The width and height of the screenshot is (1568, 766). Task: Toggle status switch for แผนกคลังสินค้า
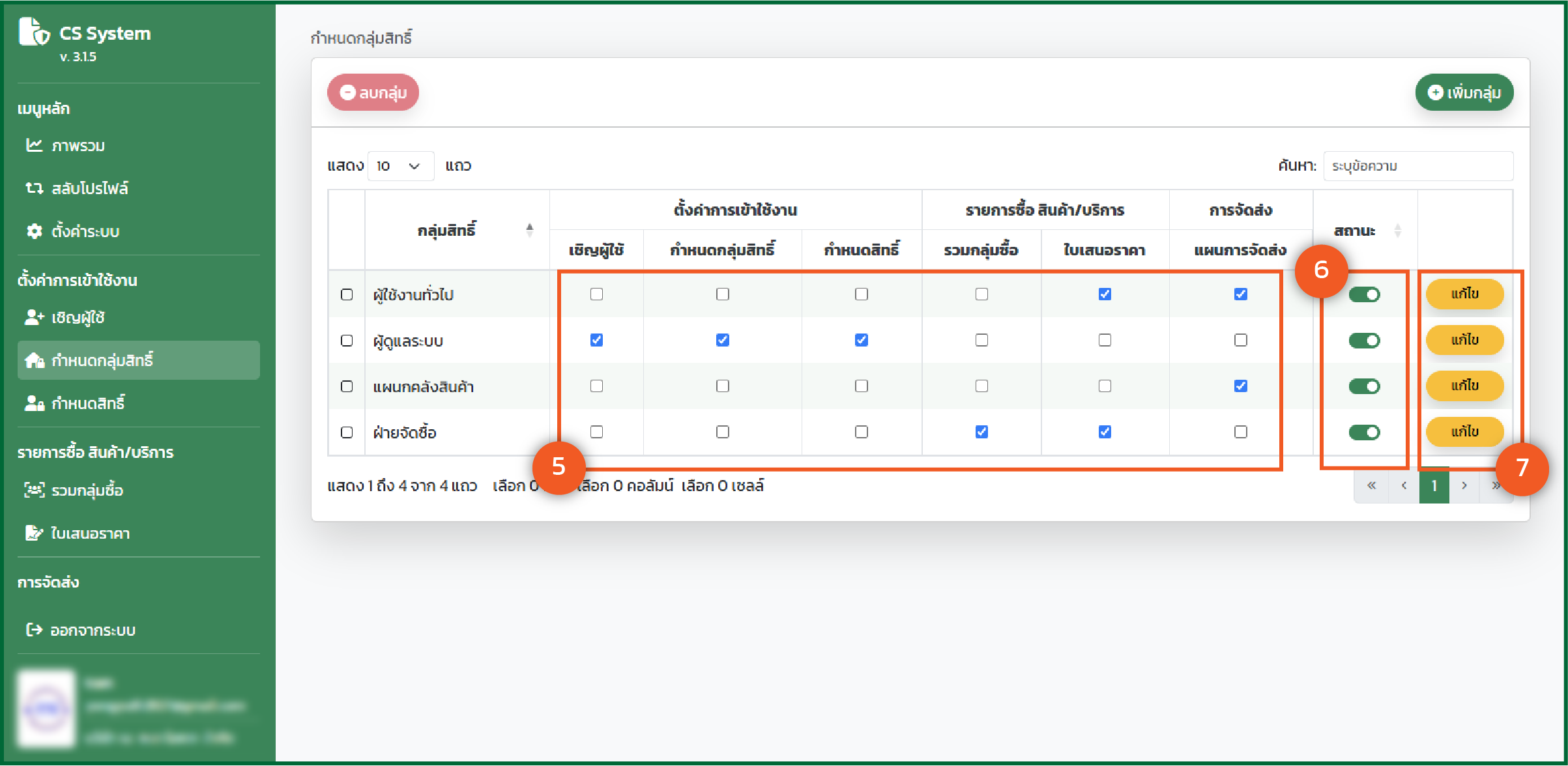tap(1364, 386)
